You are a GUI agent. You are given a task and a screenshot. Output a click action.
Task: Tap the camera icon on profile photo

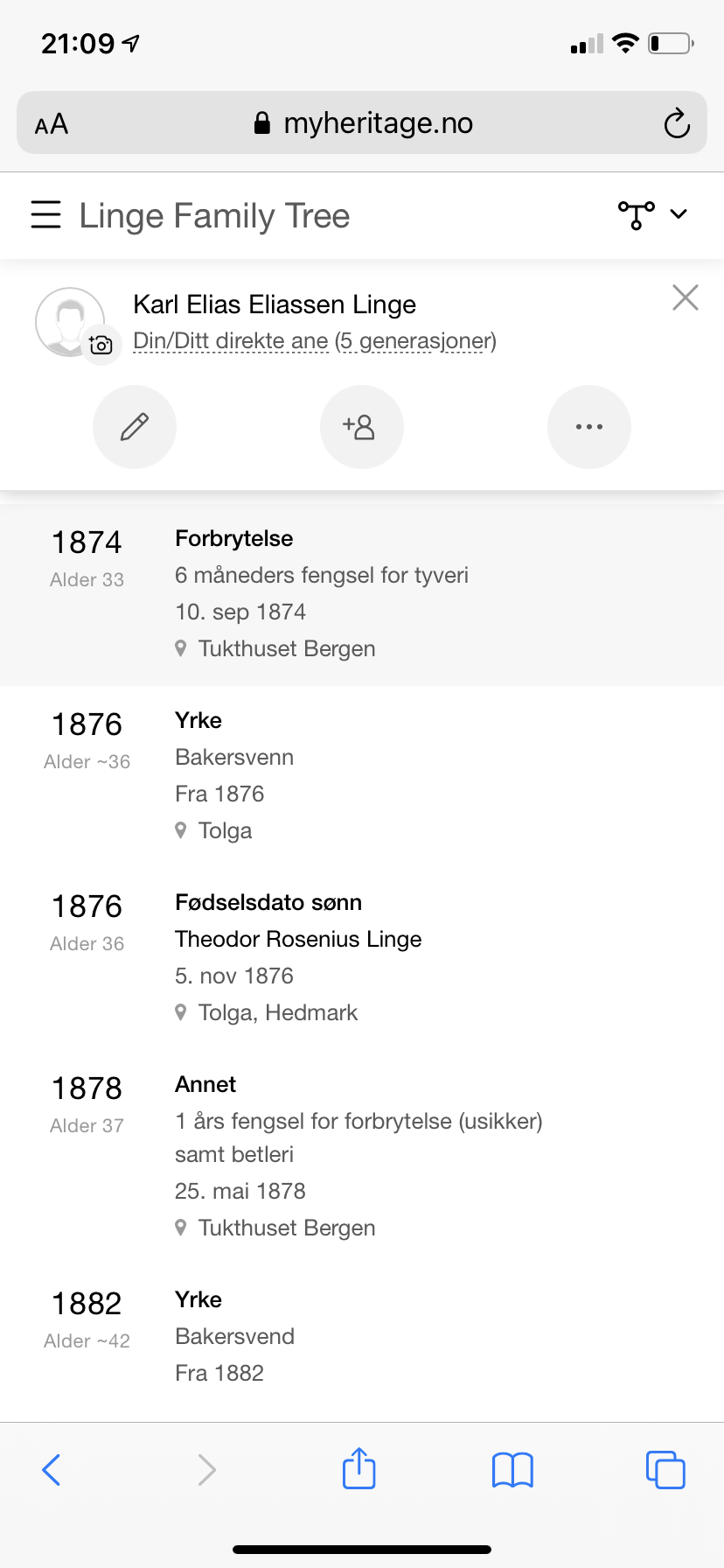(x=101, y=345)
